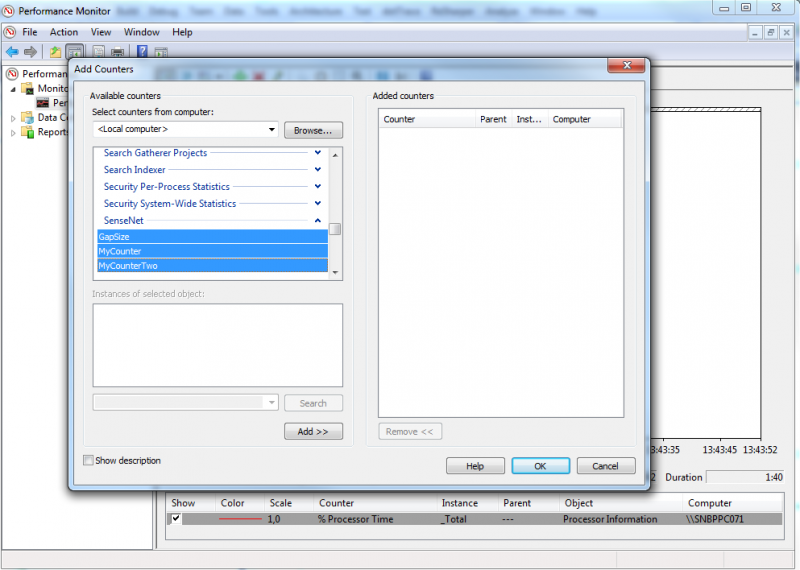The height and width of the screenshot is (570, 800).
Task: Collapse the SenseNet counter group
Action: [x=317, y=220]
